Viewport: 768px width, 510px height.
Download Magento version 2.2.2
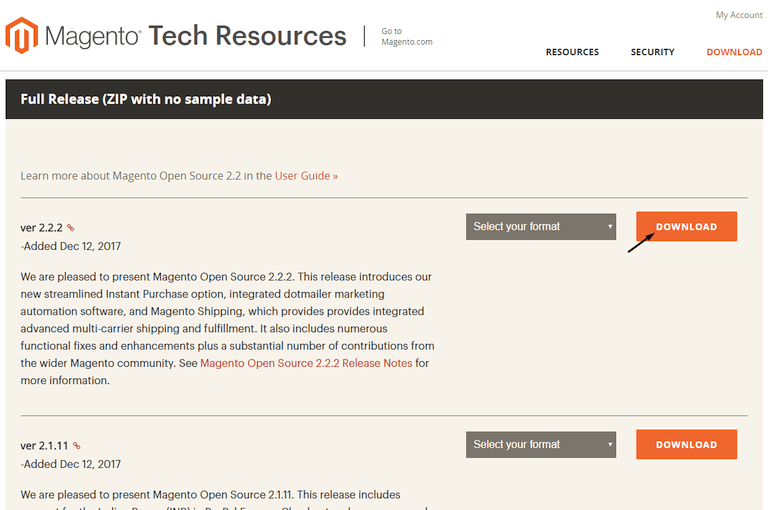686,226
